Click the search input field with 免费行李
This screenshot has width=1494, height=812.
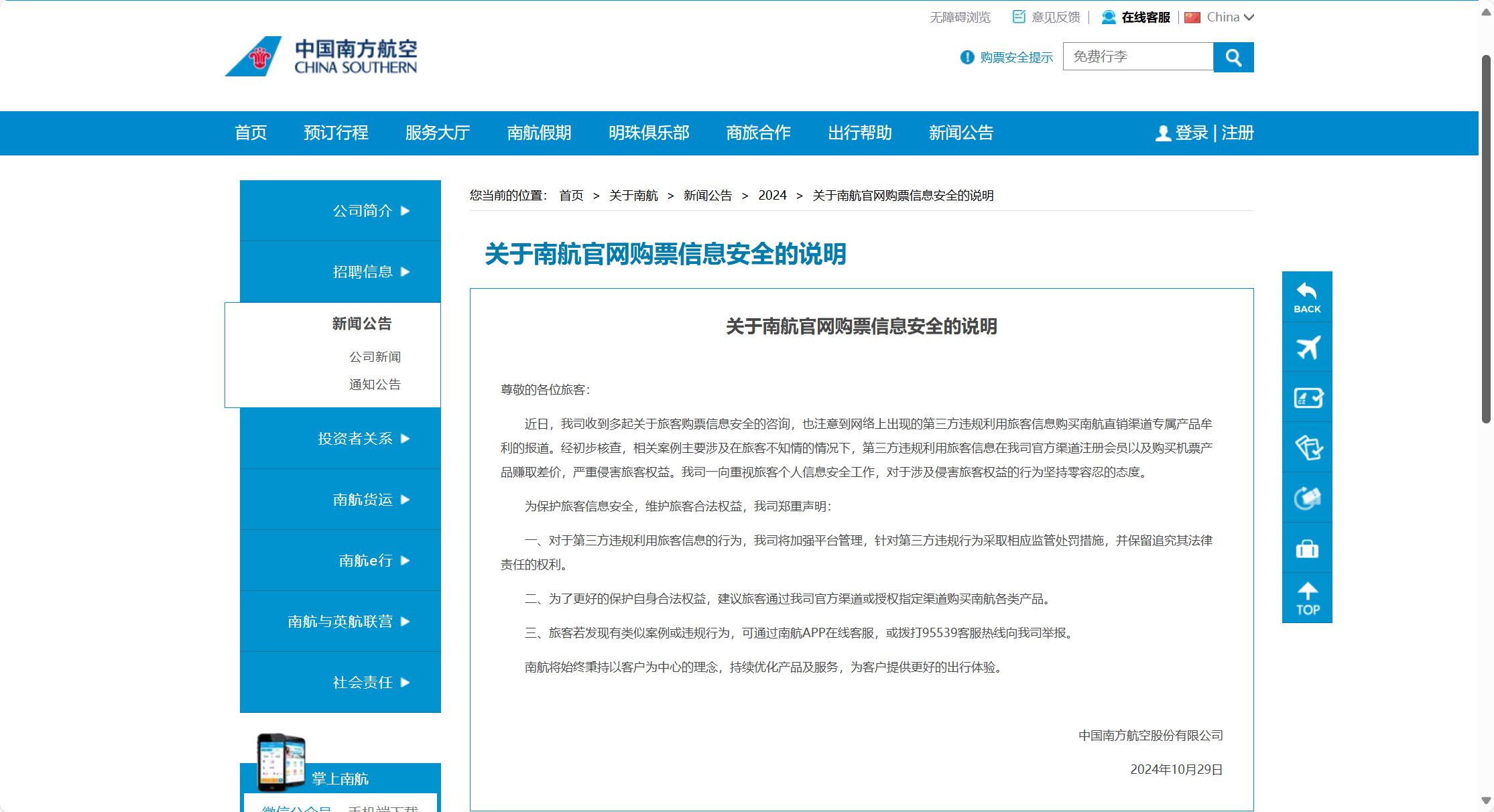click(x=1137, y=57)
